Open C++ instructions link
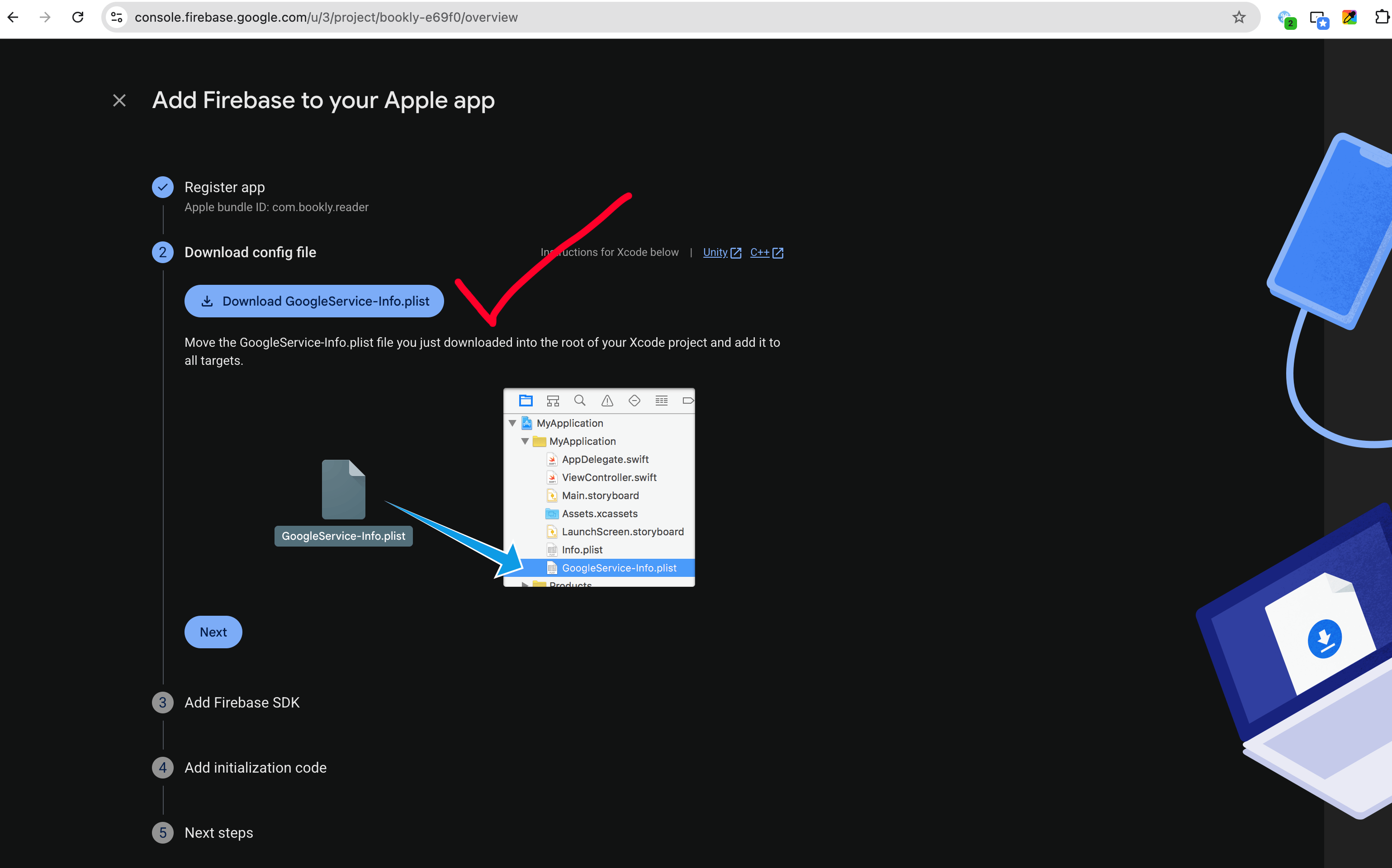This screenshot has height=868, width=1392. (767, 252)
